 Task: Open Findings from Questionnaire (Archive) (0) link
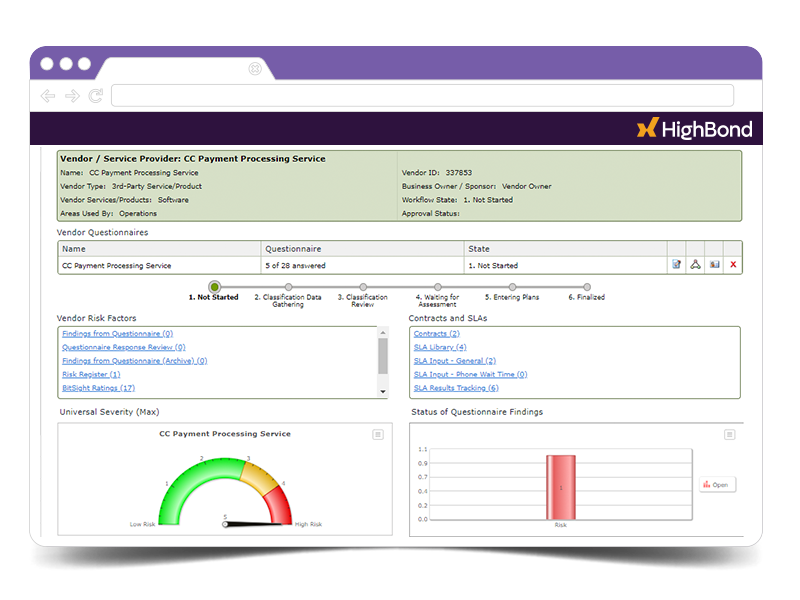pyautogui.click(x=135, y=361)
